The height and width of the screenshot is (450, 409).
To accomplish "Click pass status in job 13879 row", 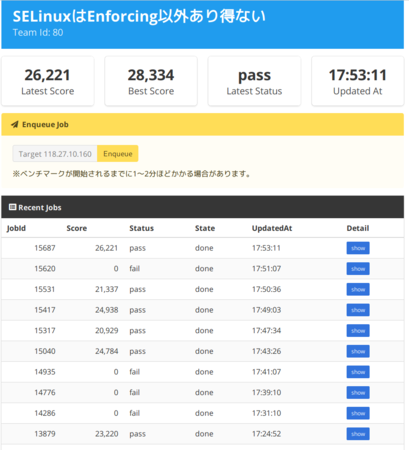I will click(x=137, y=434).
